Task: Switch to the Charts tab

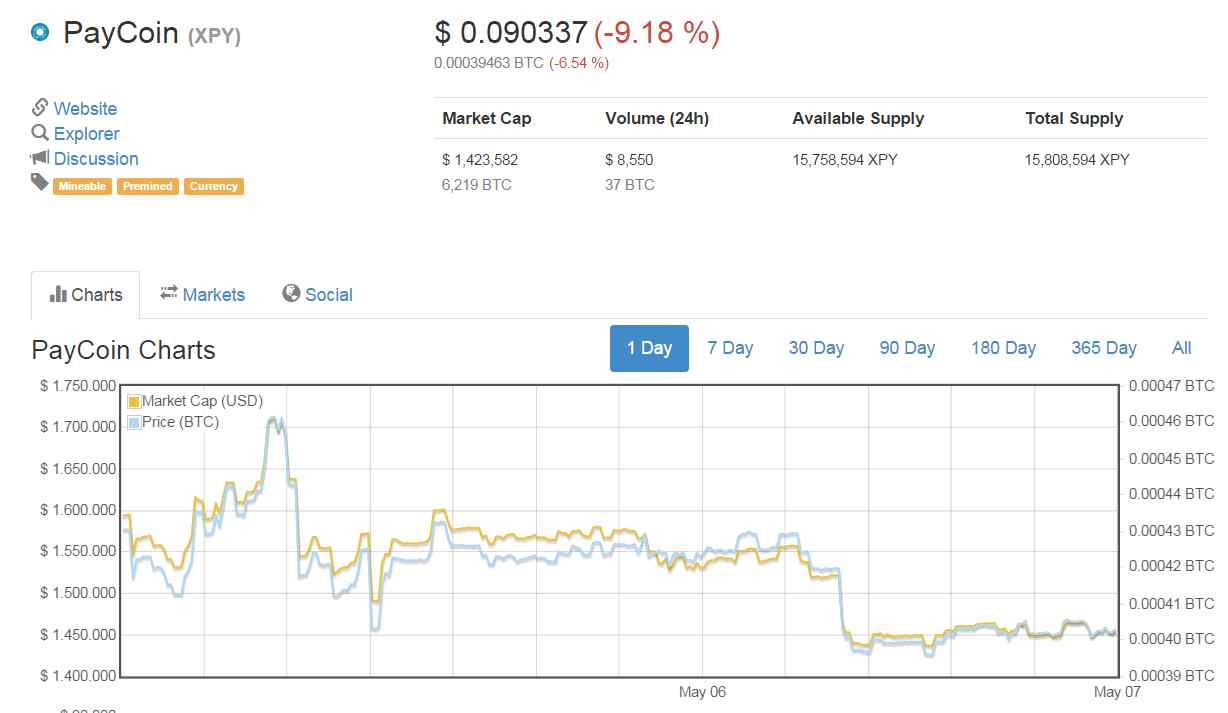Action: coord(86,295)
